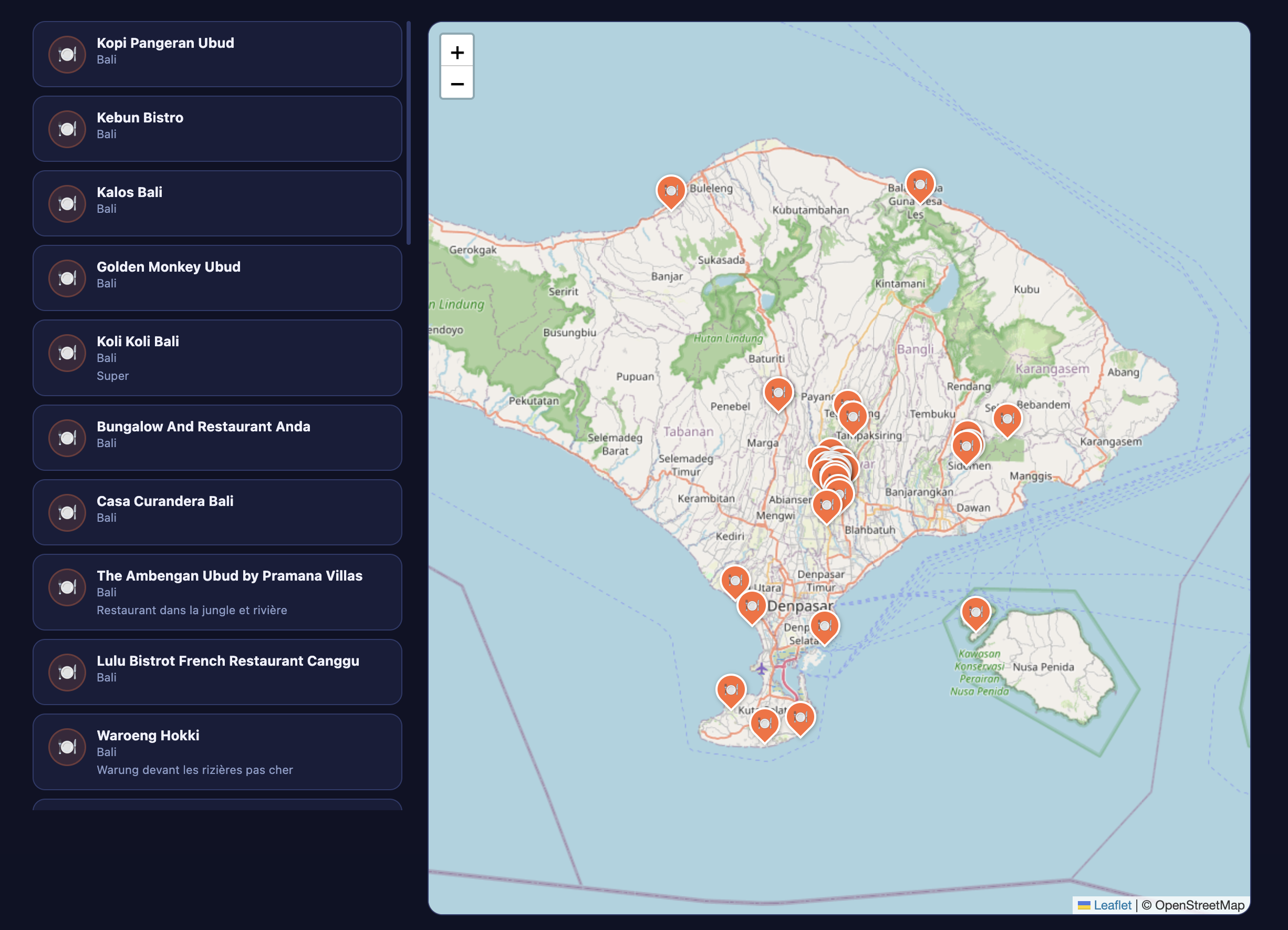Select the Golden Monkey Ubud restaurant icon

[67, 278]
